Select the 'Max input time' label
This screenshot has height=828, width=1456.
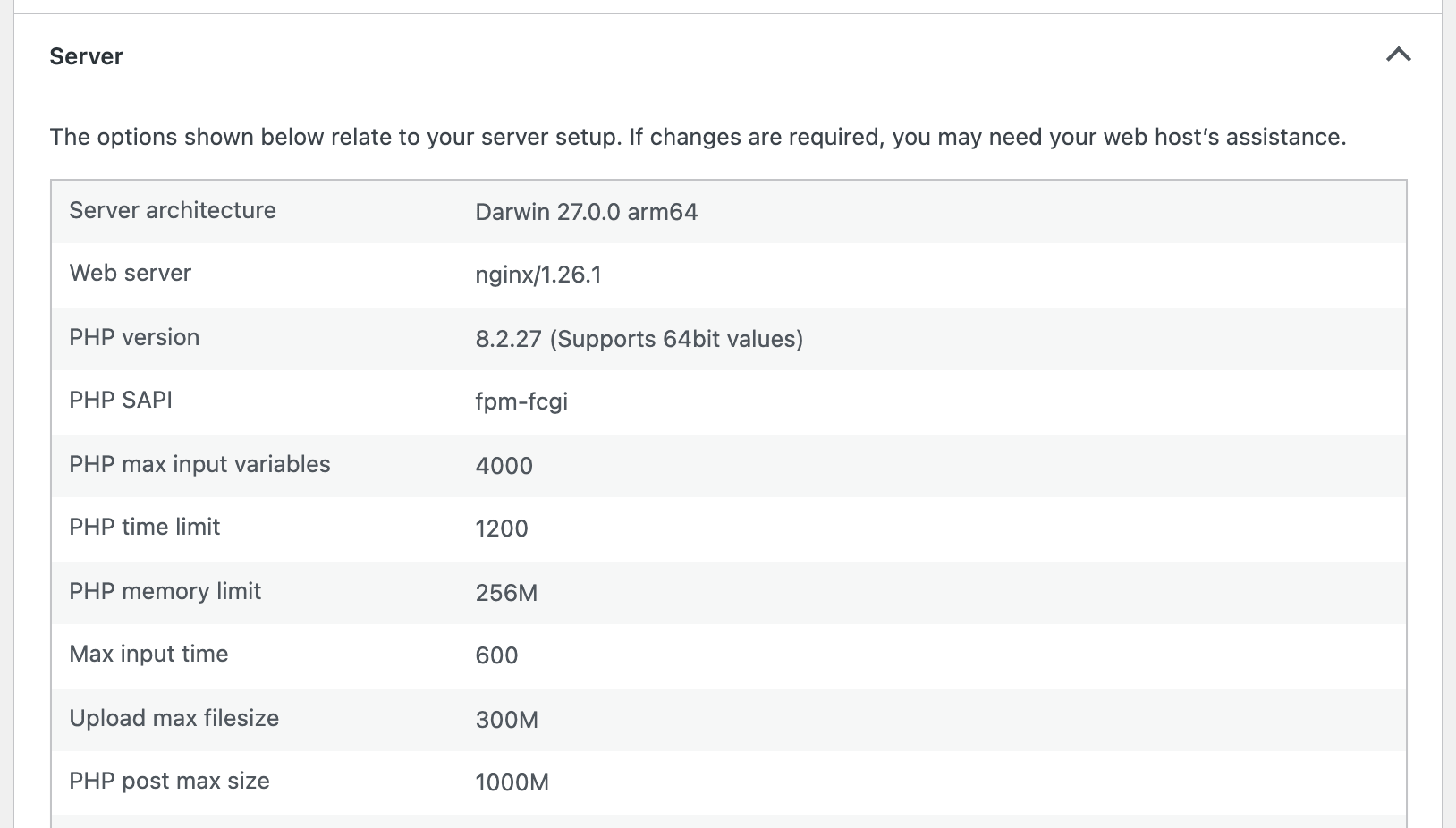[148, 654]
